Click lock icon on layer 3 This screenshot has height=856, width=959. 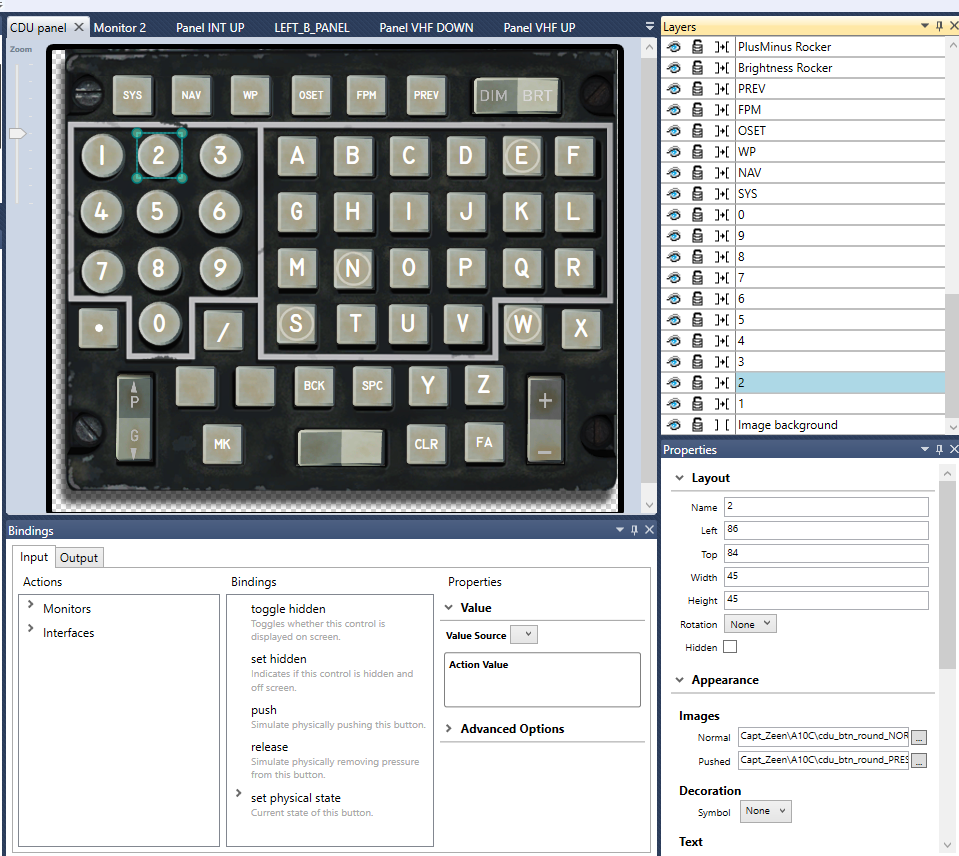(697, 362)
